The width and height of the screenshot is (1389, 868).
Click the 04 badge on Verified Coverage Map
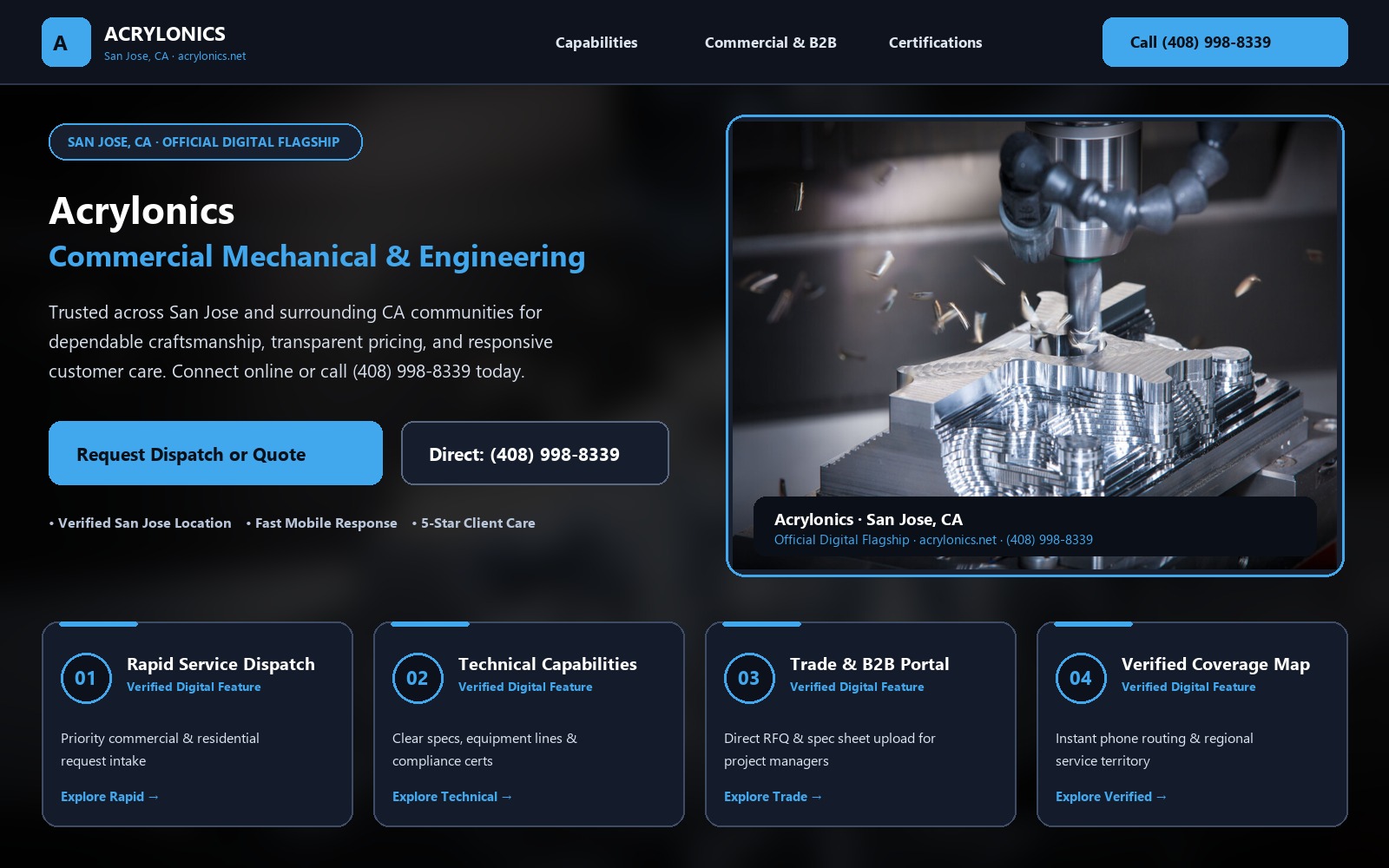(1081, 678)
